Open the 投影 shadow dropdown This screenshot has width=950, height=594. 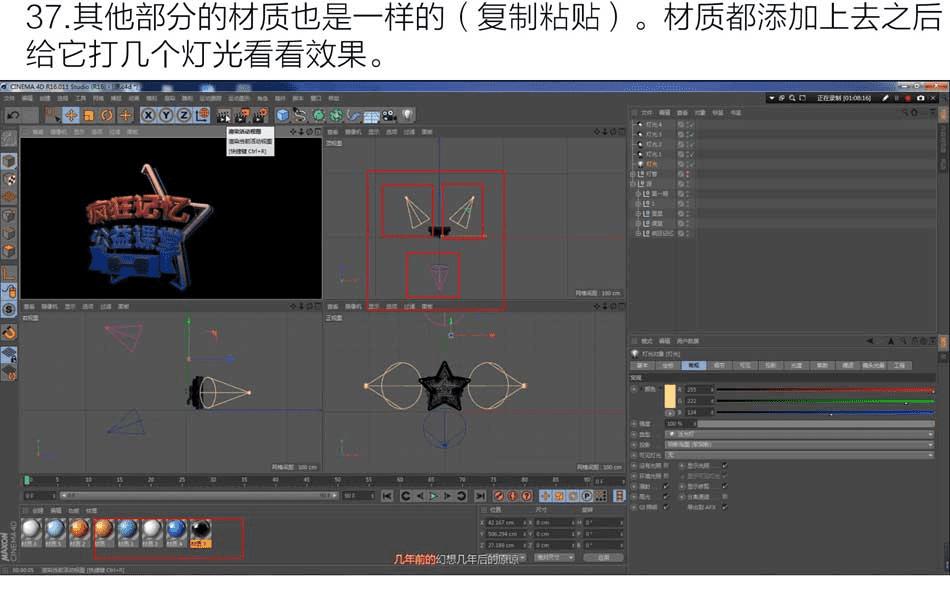[799, 444]
